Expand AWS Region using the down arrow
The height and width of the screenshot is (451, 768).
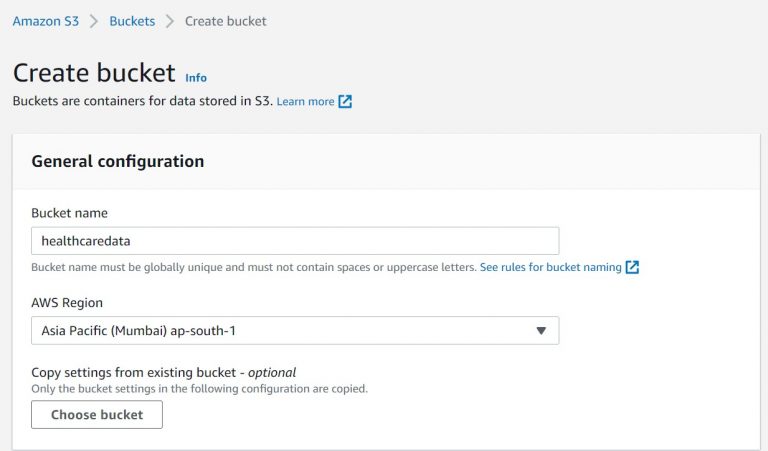[541, 331]
